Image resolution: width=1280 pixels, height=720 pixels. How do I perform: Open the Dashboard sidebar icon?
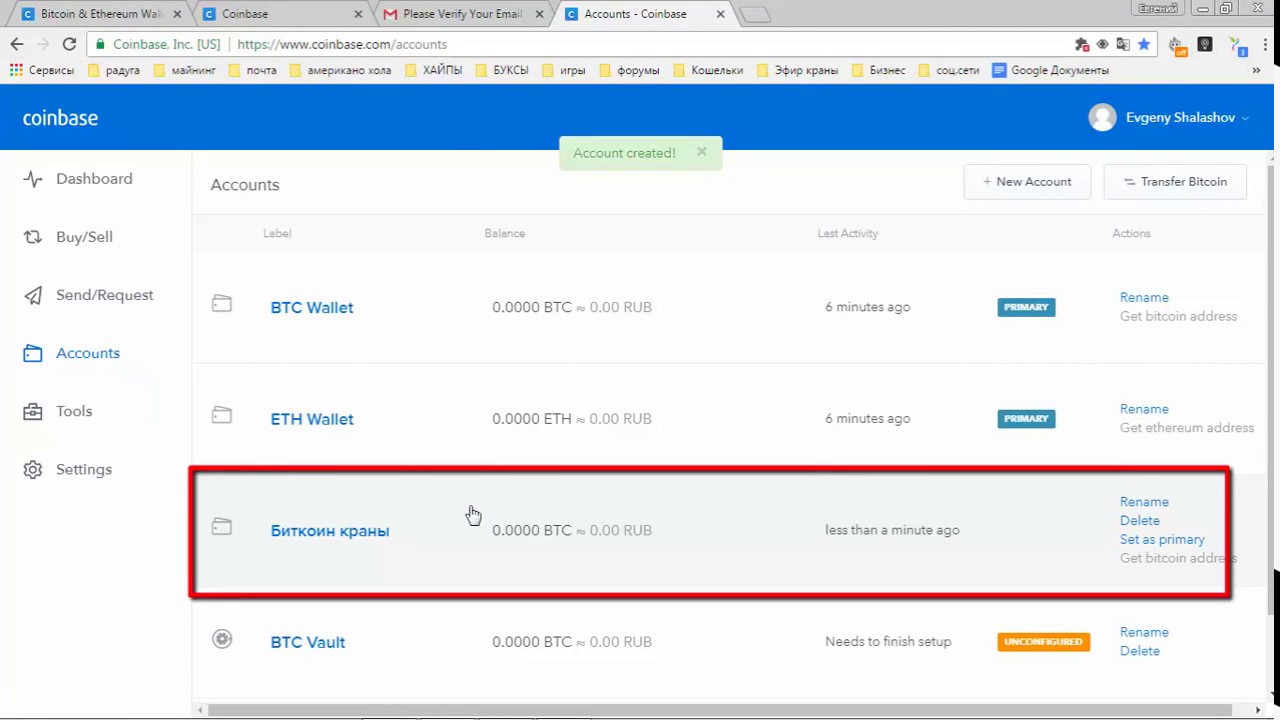click(33, 179)
